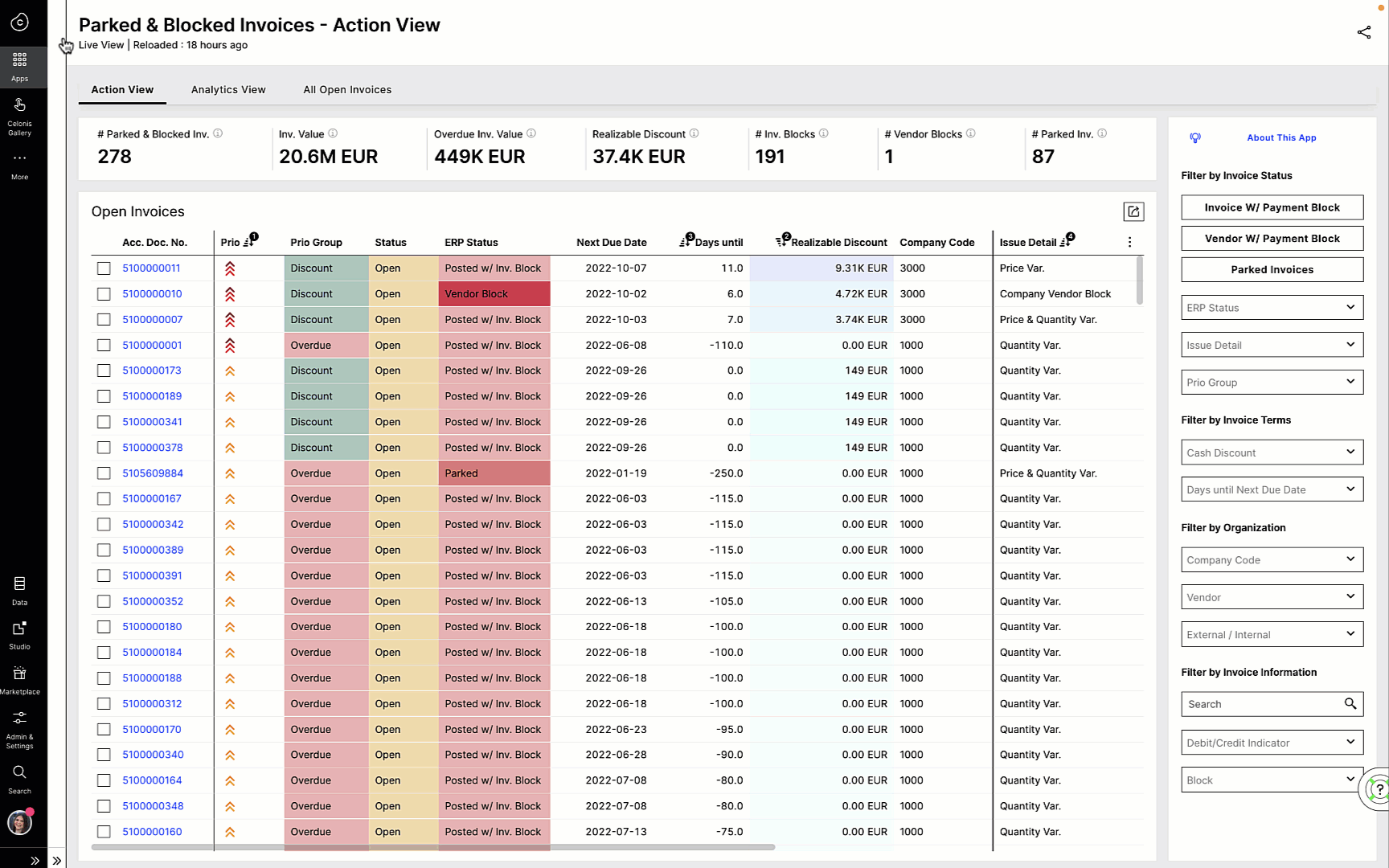Viewport: 1389px width, 868px height.
Task: Open the Apps grid in sidebar
Action: (19, 67)
